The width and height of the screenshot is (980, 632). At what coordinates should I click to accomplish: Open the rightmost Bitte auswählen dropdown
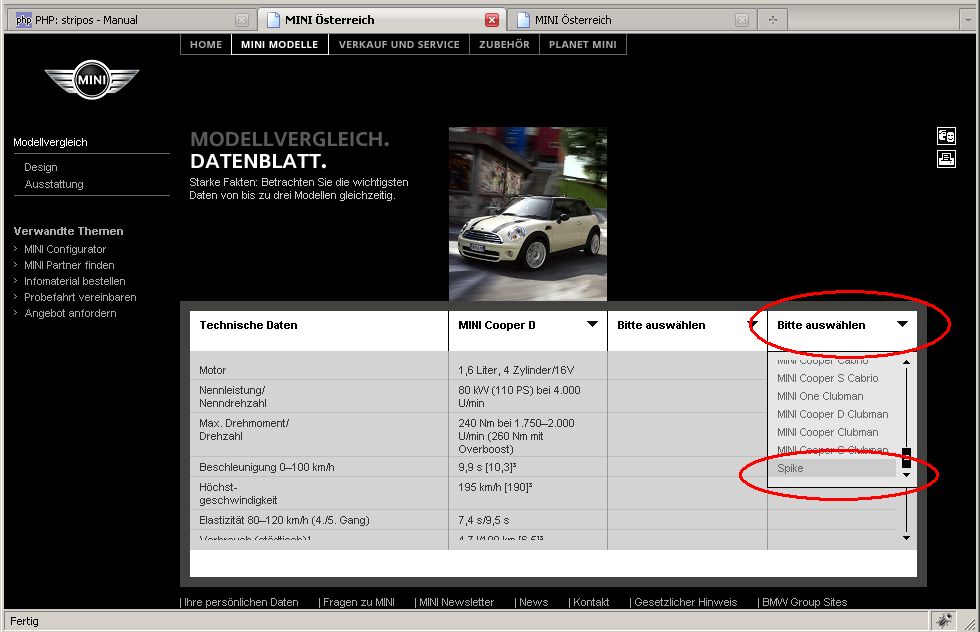902,324
